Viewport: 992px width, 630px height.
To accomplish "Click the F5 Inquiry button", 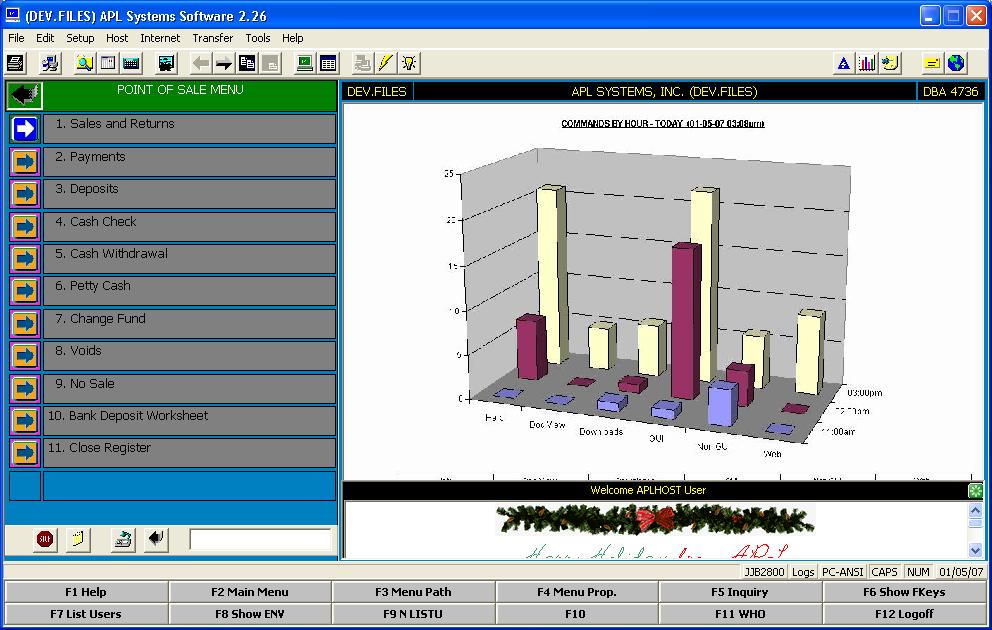I will point(740,592).
